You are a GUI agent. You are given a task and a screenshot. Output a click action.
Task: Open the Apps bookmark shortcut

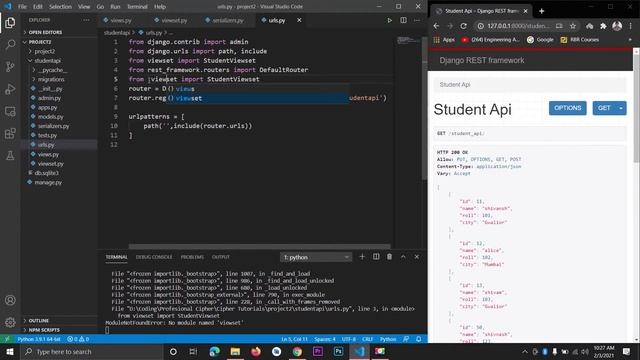click(x=444, y=40)
